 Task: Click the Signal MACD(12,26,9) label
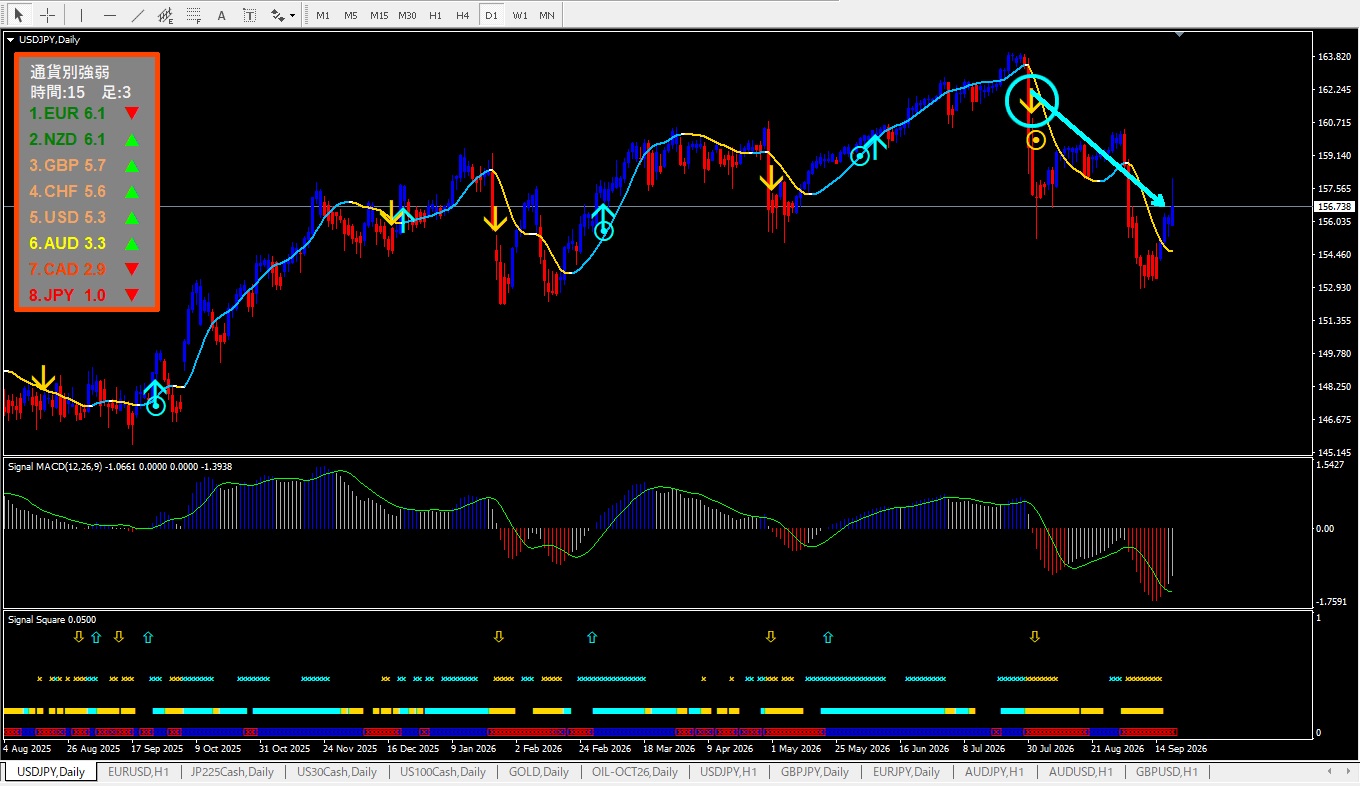[56, 466]
